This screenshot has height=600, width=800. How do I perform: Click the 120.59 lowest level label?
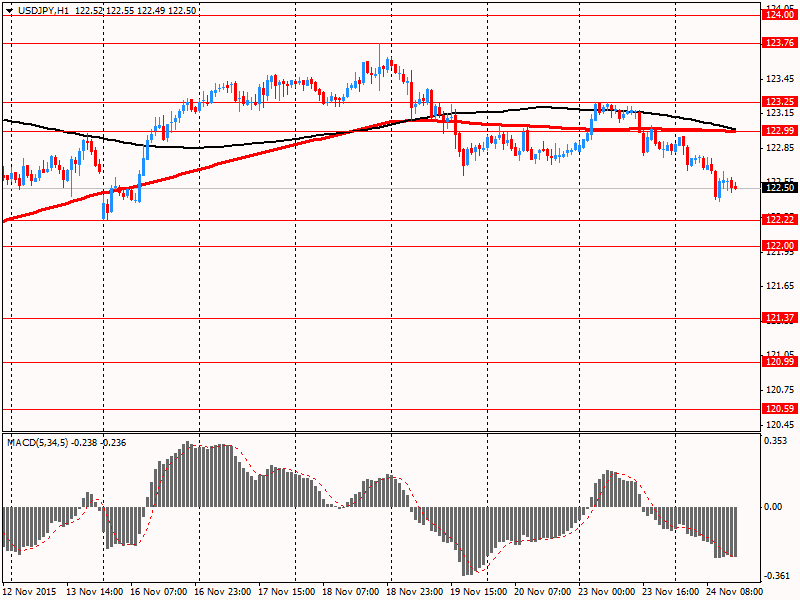pos(779,409)
